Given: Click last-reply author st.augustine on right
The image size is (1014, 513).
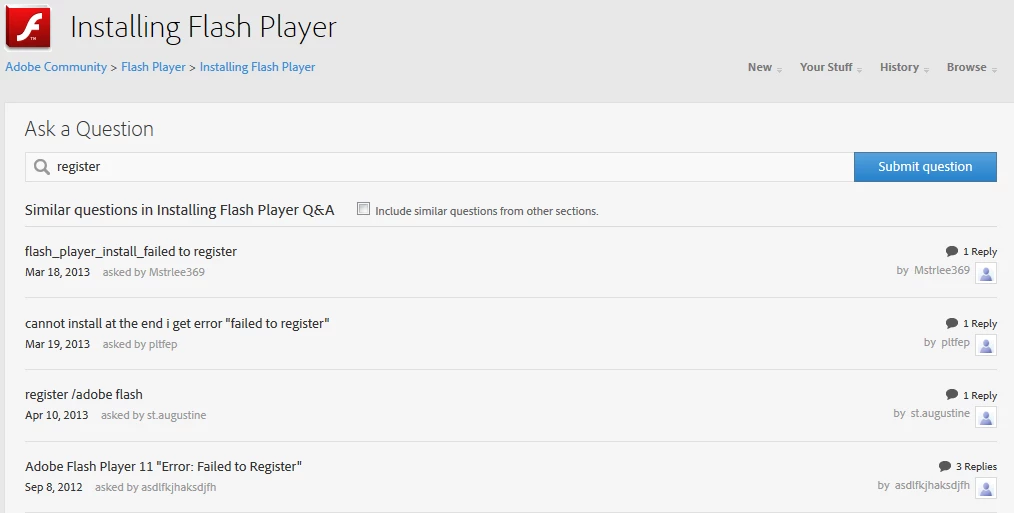Looking at the screenshot, I should tap(940, 413).
